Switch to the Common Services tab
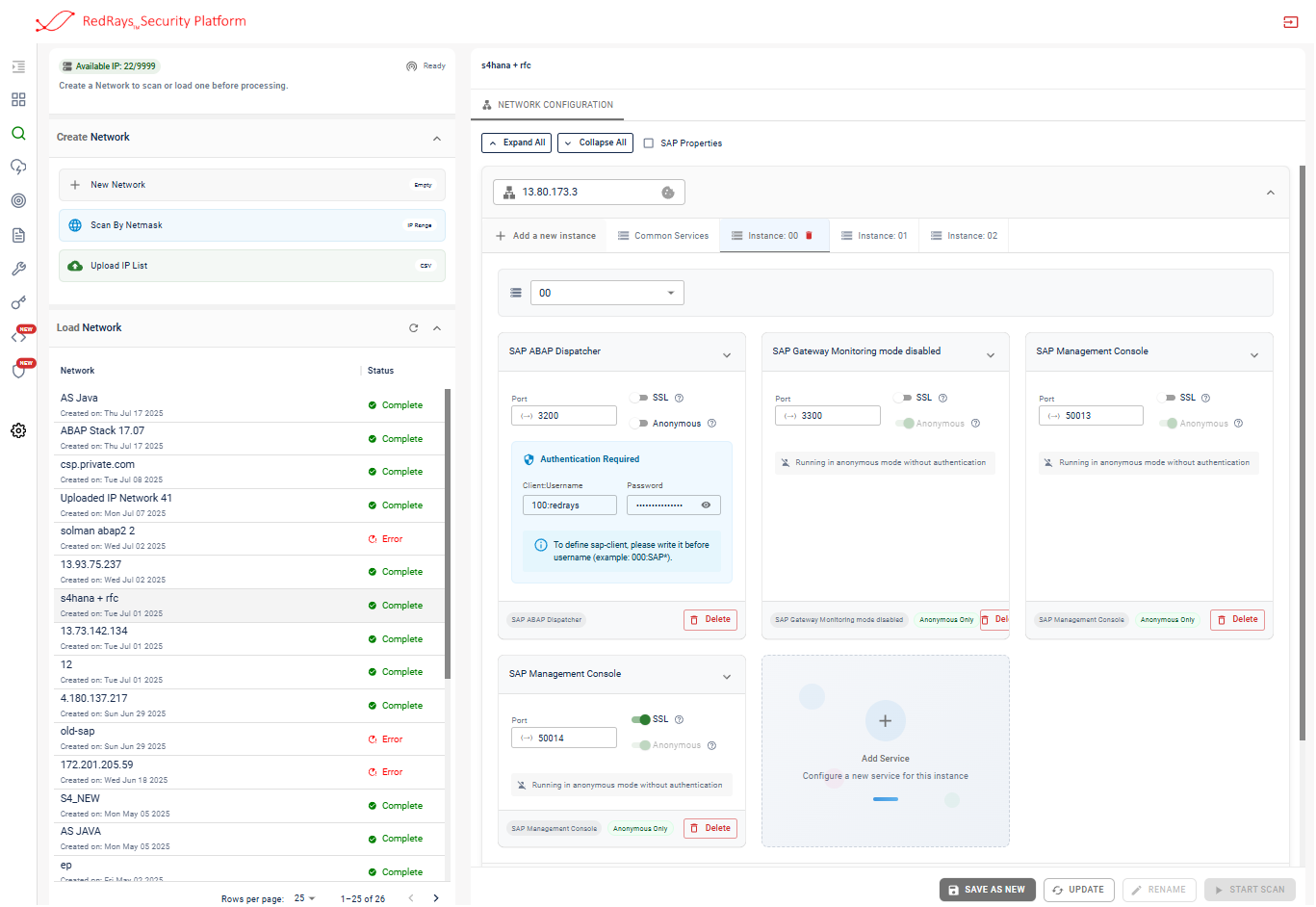 pos(663,236)
